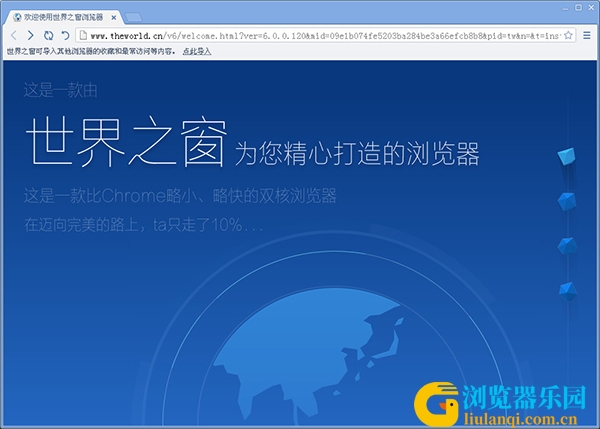Click the tab's globe favicon
600x429 pixels.
[17, 17]
